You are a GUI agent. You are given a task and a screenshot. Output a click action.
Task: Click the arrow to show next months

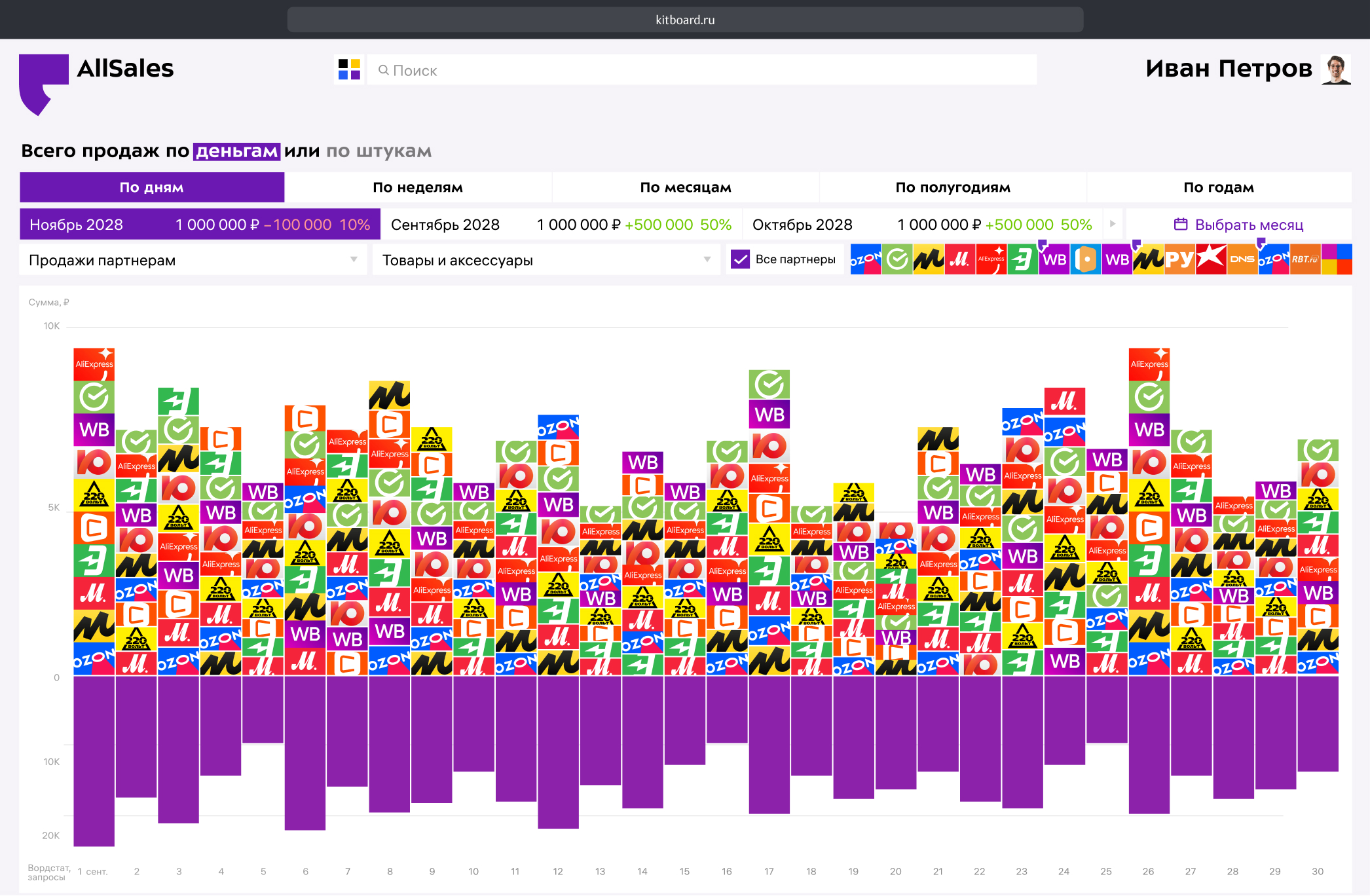point(1112,224)
